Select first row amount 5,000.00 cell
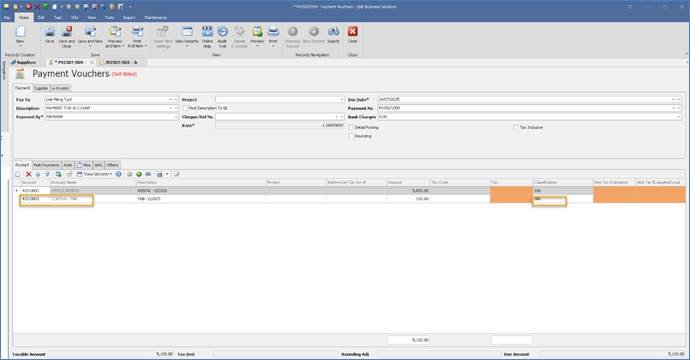 (408, 191)
